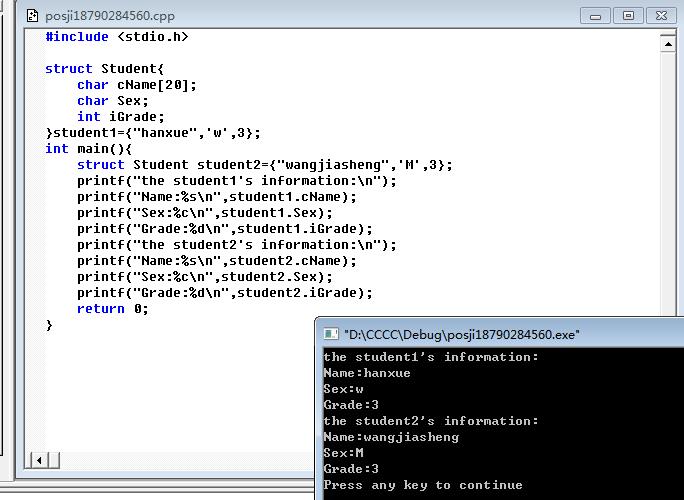
Task: Click the printf student1.cName line
Action: pos(217,197)
